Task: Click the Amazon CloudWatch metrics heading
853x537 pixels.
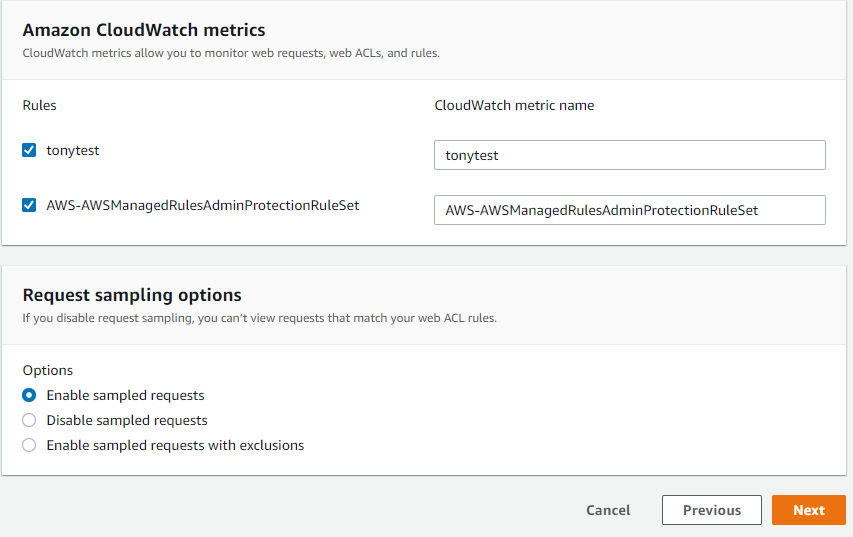Action: tap(144, 30)
